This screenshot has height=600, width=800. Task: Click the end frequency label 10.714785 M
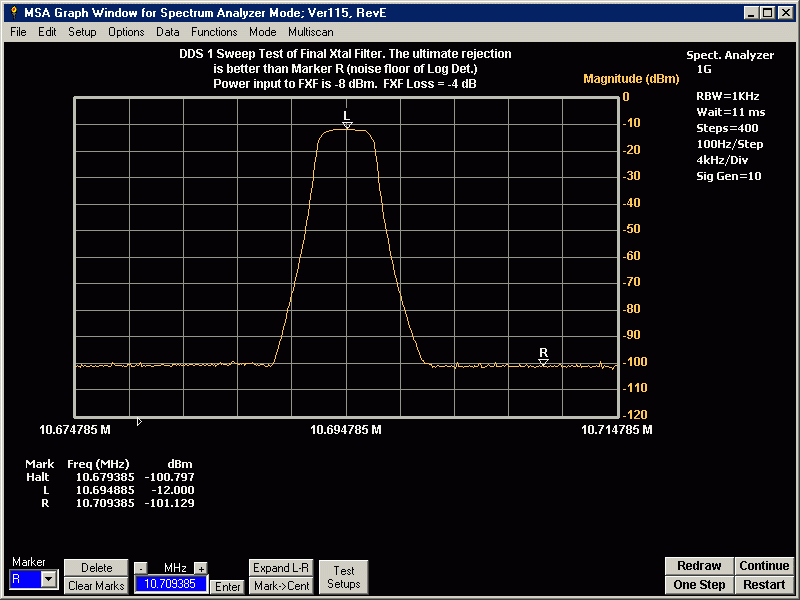pyautogui.click(x=617, y=430)
